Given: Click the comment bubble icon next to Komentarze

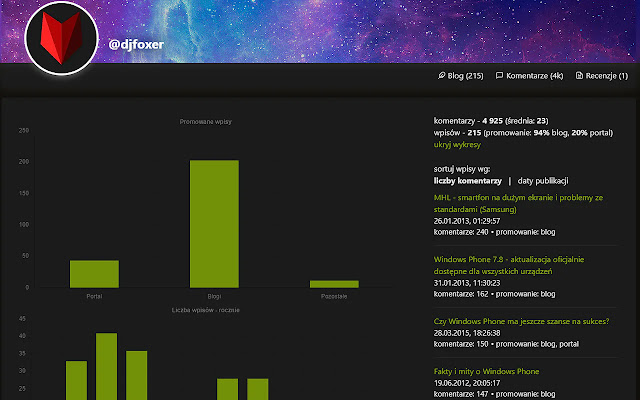Looking at the screenshot, I should coord(499,76).
